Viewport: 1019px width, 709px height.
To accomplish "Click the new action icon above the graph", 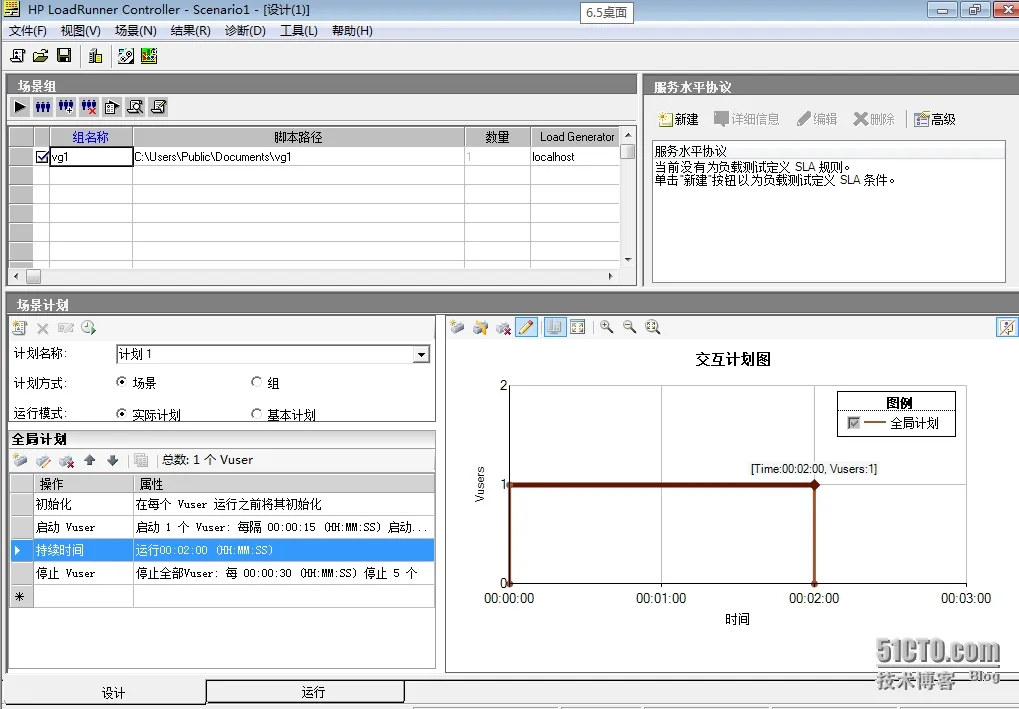I will 457,327.
